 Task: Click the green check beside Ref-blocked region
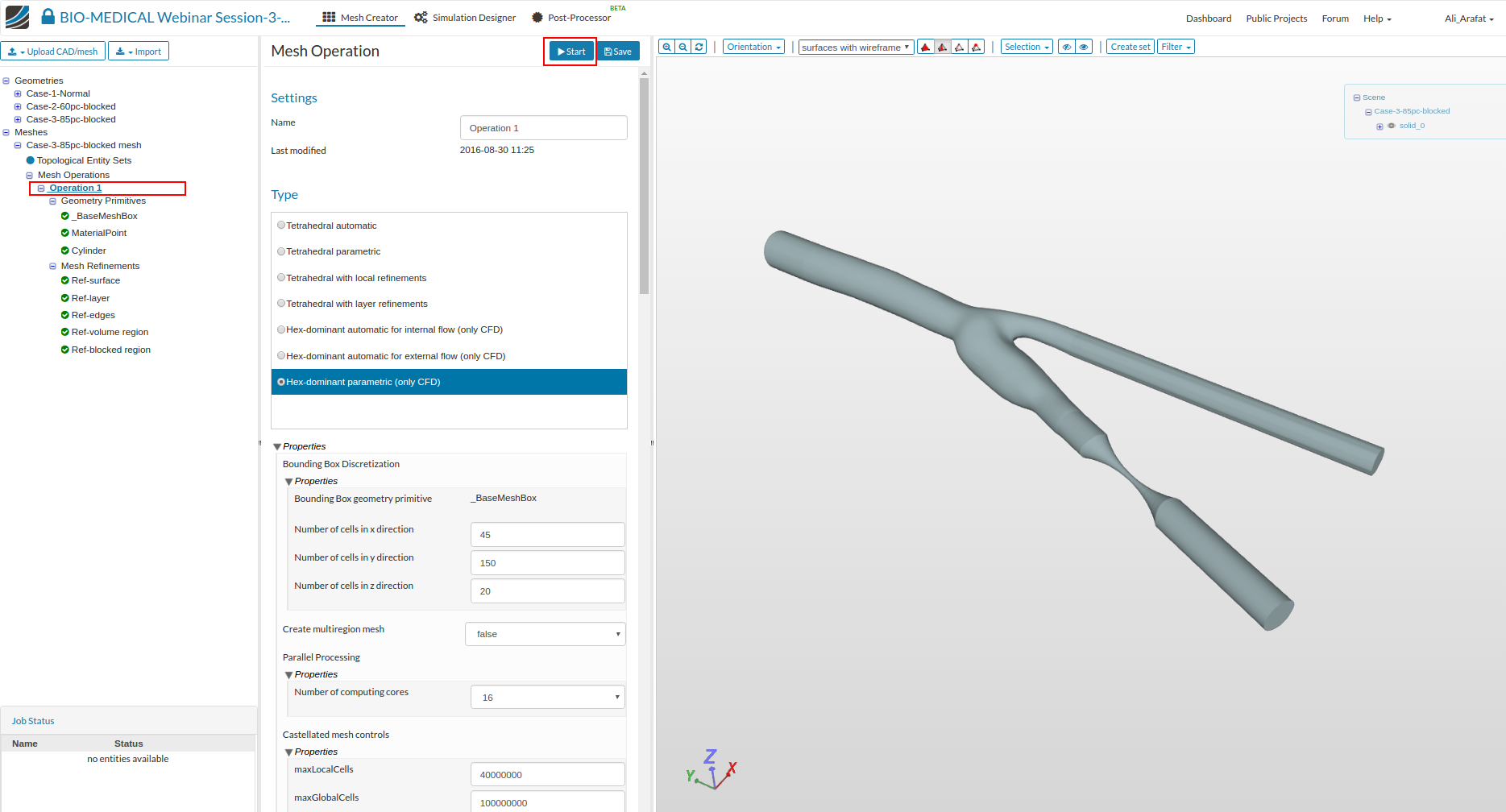pos(65,350)
